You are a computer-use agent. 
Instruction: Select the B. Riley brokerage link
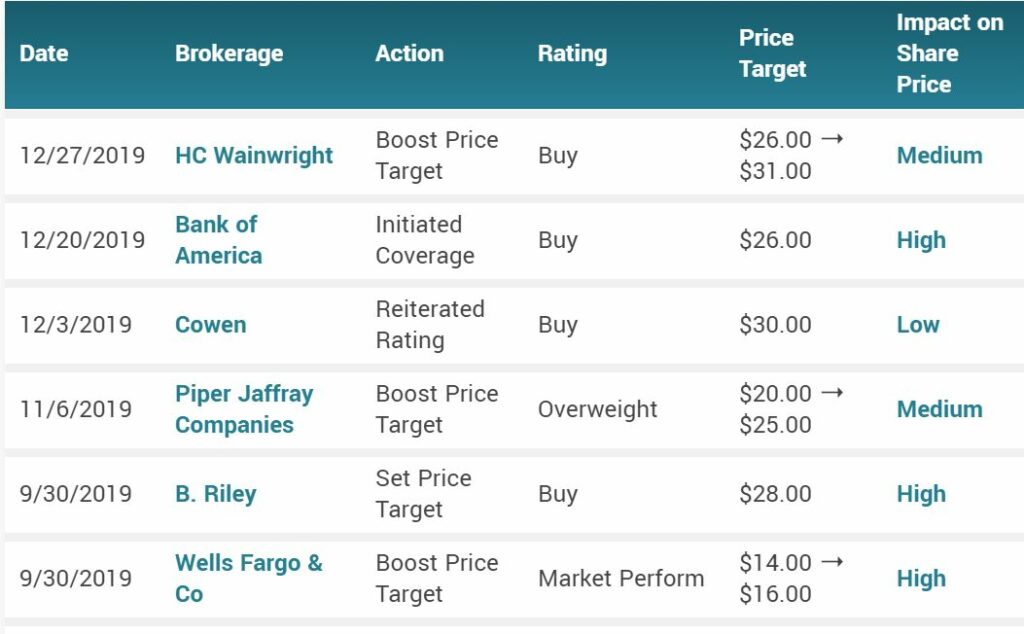(216, 494)
